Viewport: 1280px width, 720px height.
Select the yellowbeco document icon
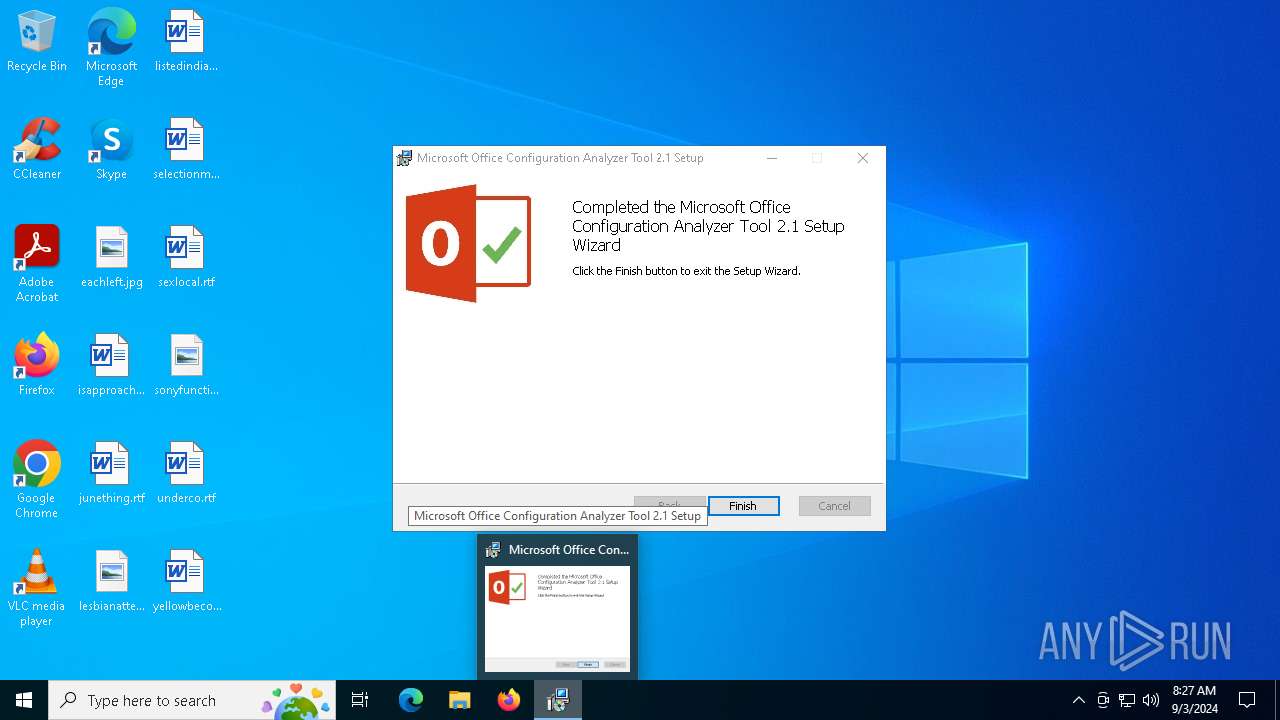186,582
